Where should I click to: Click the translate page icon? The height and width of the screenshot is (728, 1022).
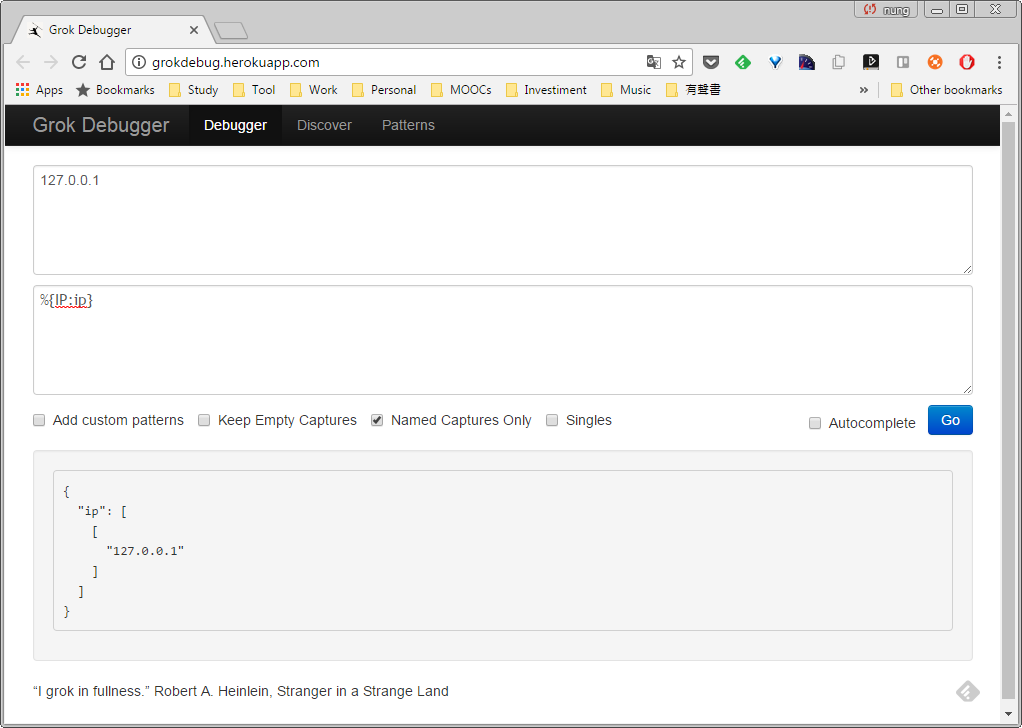(654, 63)
